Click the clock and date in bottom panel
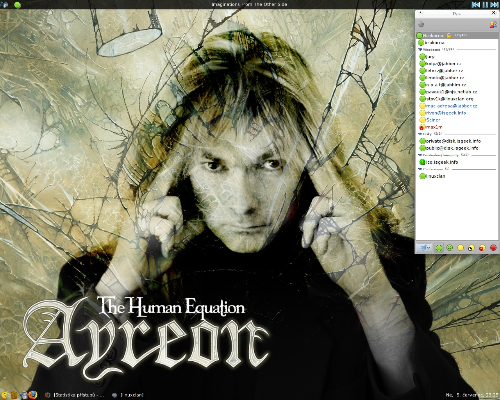Screen dimensions: 500x400 [472, 395]
